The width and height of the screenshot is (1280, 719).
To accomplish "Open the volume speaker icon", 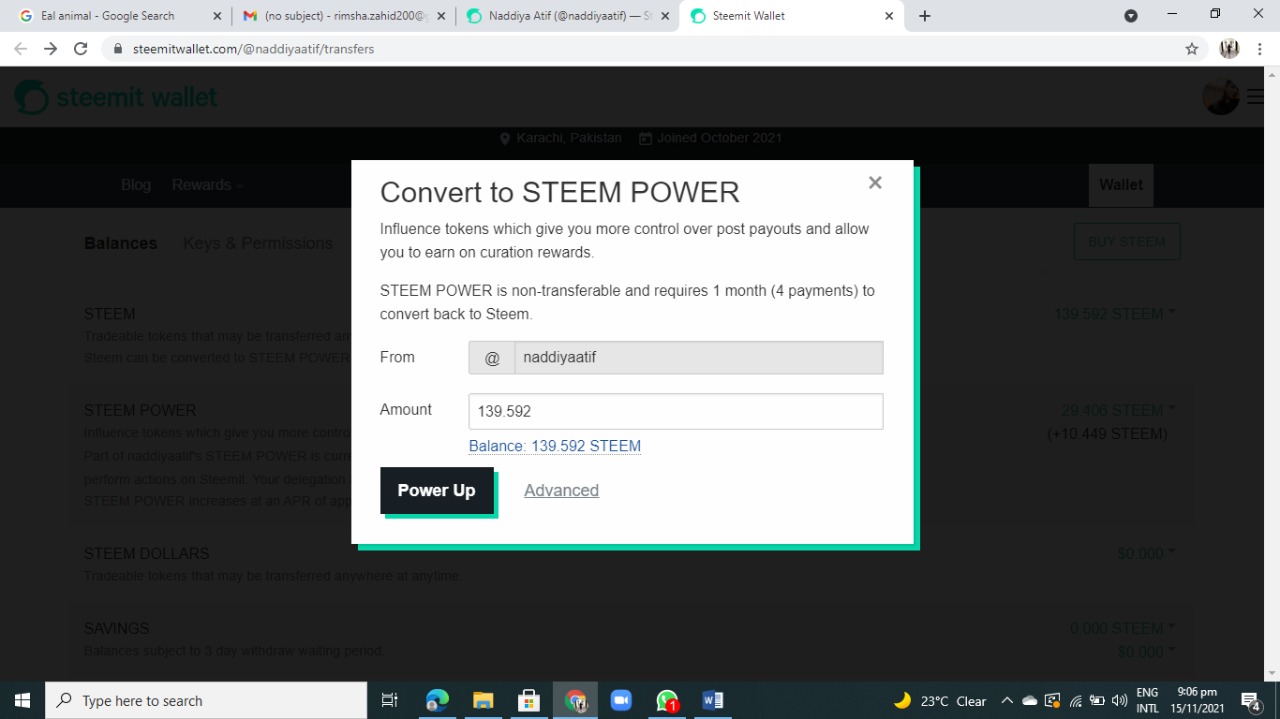I will [1119, 700].
